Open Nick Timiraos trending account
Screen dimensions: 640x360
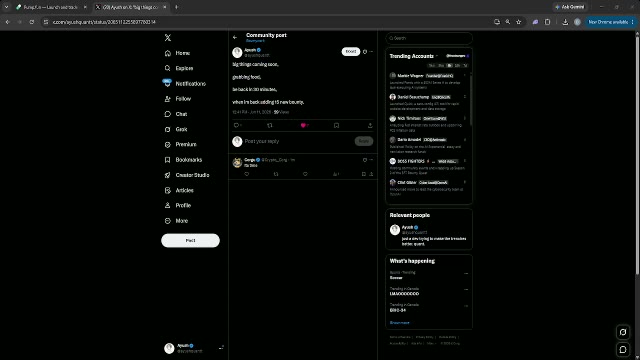[427, 124]
